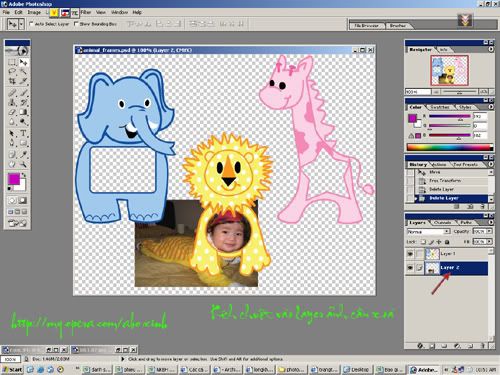The width and height of the screenshot is (500, 375).
Task: Select the Hand tool
Action: pyautogui.click(x=12, y=164)
